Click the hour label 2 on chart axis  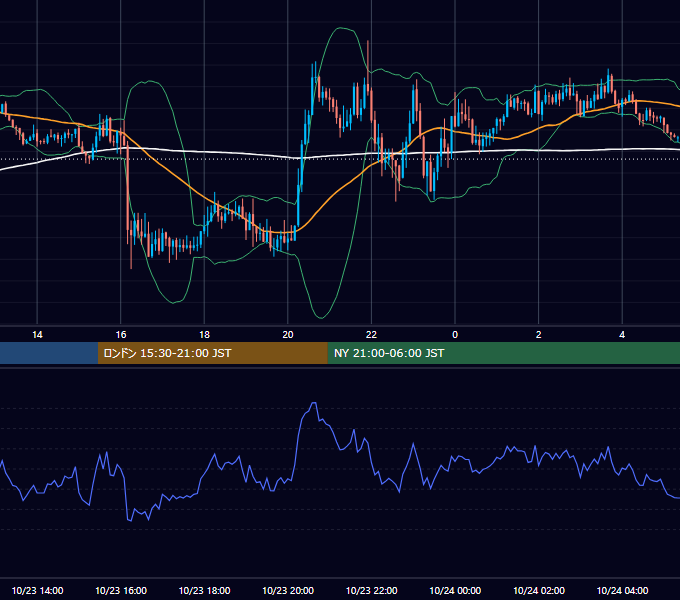click(539, 335)
